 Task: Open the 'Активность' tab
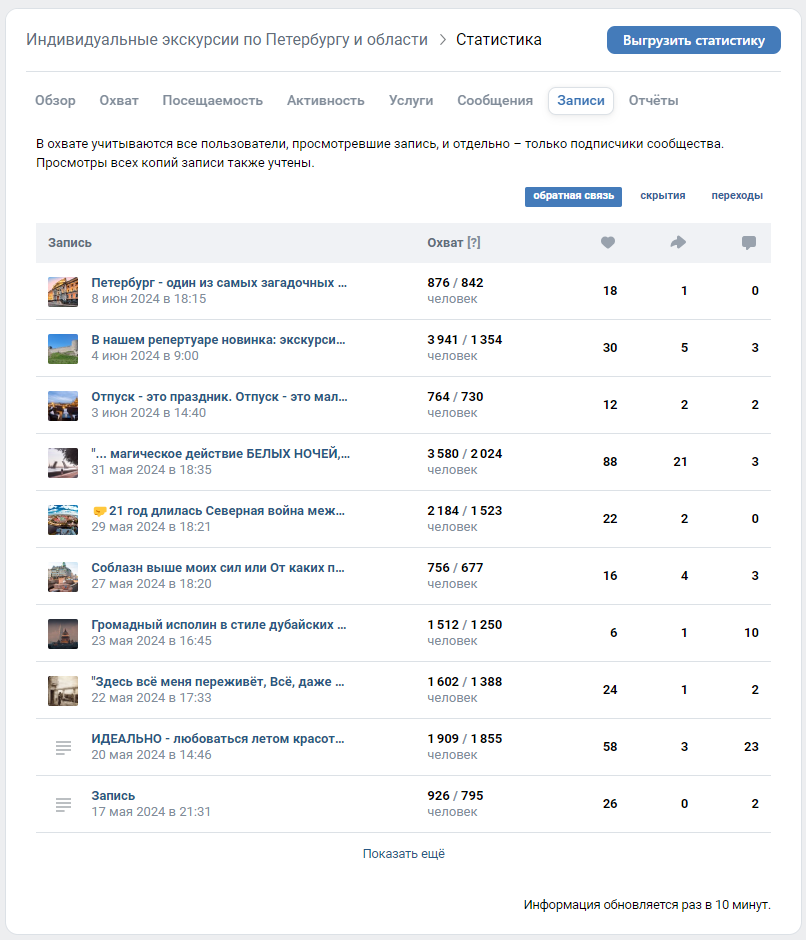[x=326, y=101]
